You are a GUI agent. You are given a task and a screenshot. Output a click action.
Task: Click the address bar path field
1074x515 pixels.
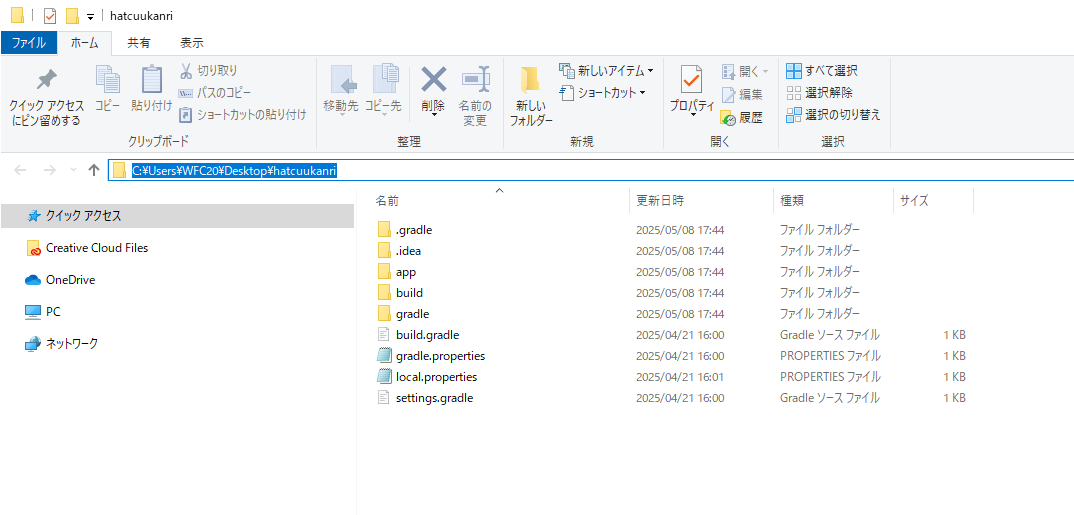590,171
